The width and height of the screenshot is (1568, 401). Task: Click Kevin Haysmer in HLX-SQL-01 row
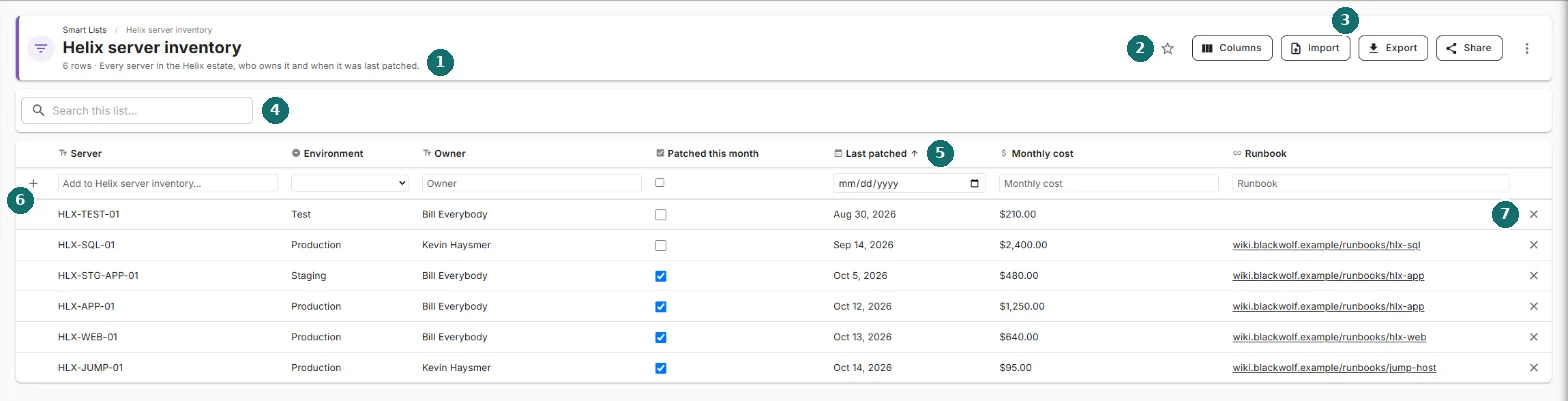tap(457, 245)
